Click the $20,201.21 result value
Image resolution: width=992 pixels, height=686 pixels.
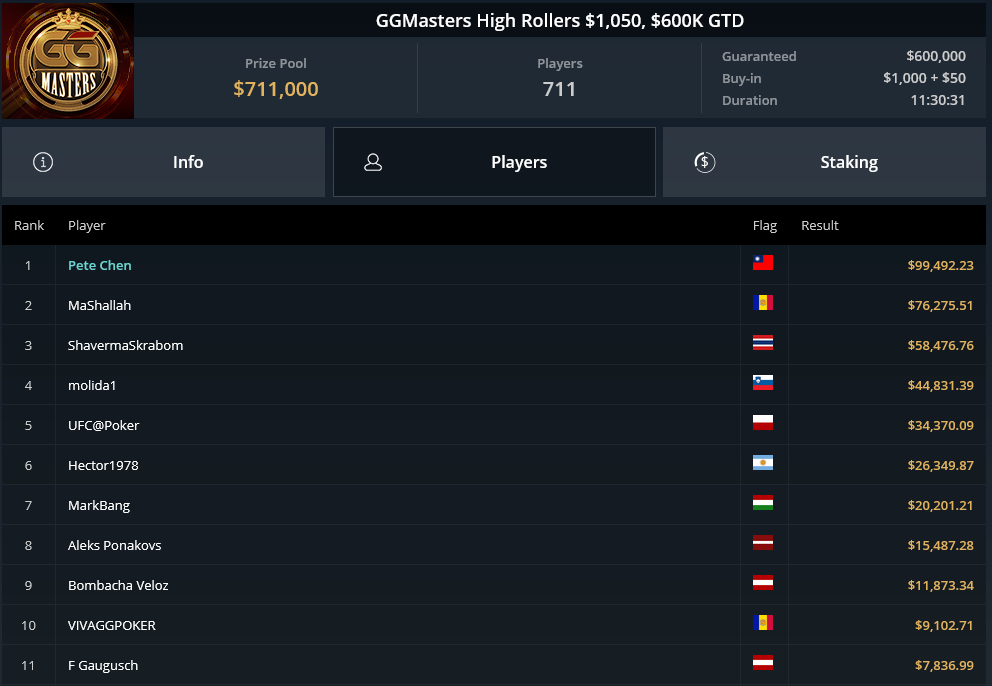[940, 505]
